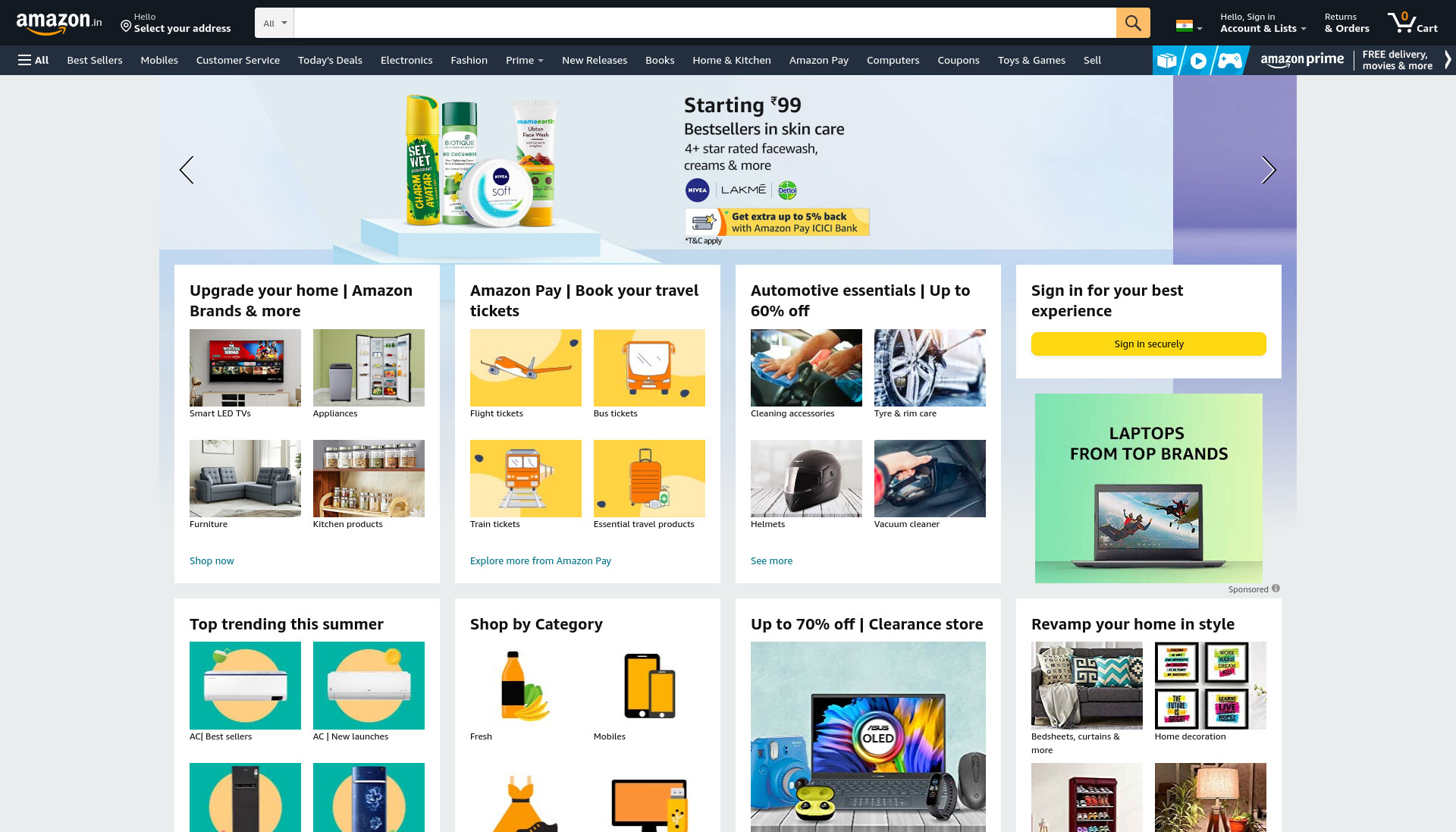Show previous banner with left arrow
The image size is (1456, 832).
tap(187, 170)
